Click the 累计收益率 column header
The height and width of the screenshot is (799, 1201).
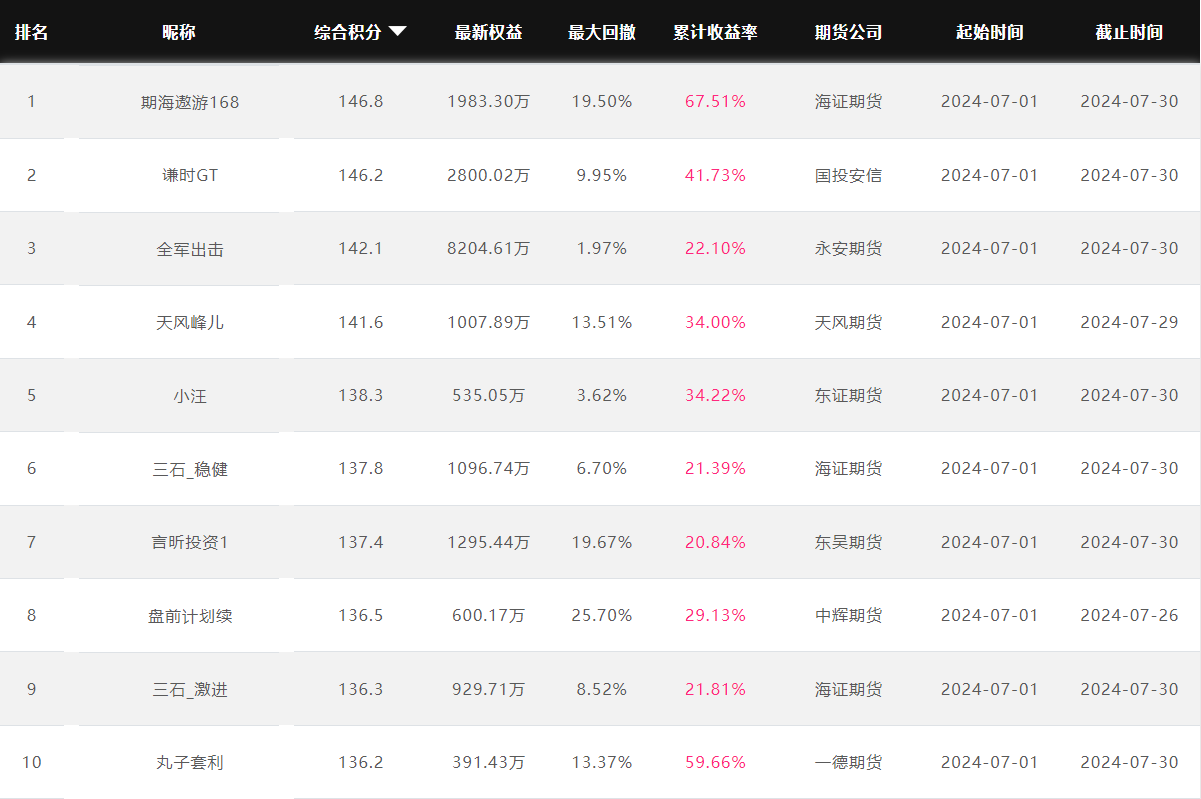pos(715,32)
